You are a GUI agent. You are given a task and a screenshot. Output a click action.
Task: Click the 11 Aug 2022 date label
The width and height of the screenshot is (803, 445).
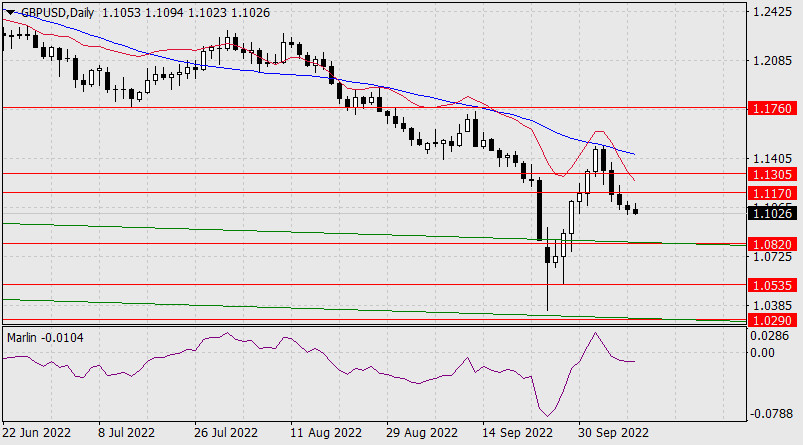tap(326, 433)
